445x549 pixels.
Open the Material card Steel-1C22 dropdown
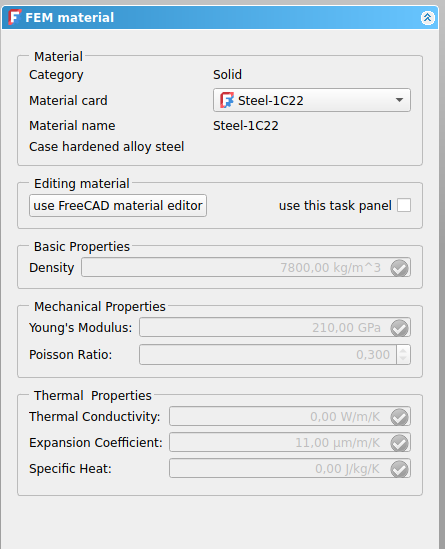point(312,100)
